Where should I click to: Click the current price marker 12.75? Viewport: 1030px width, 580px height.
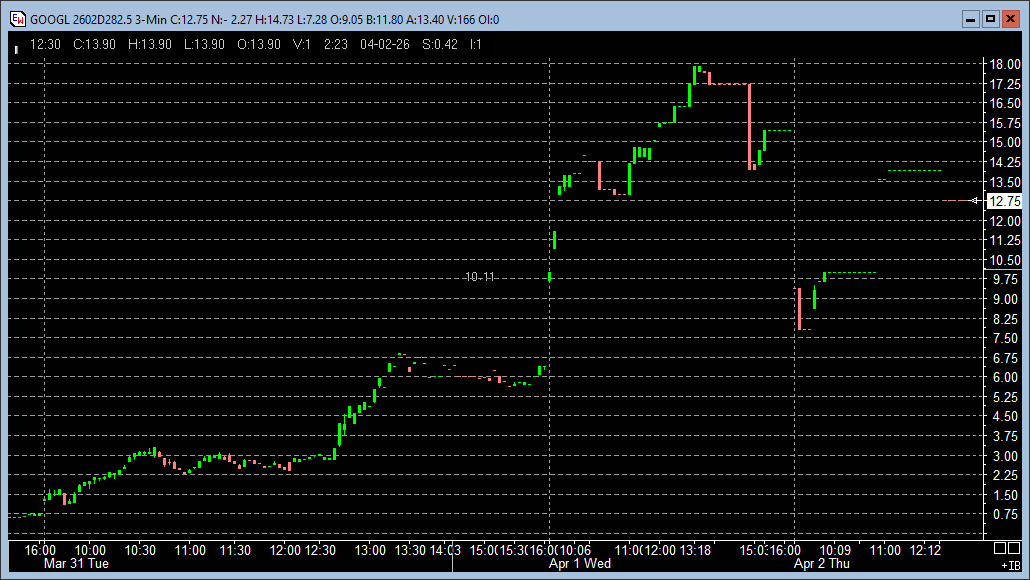pyautogui.click(x=1003, y=201)
